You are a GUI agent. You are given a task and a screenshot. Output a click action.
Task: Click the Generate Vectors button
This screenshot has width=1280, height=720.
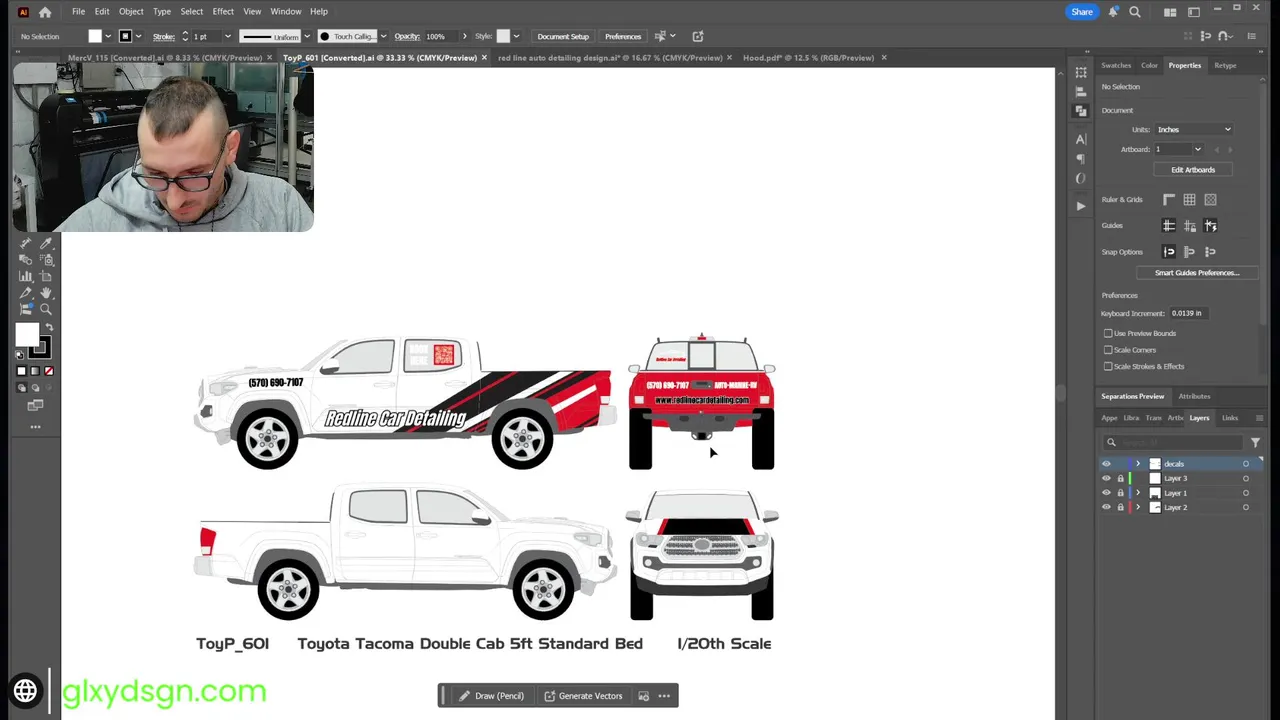click(583, 696)
